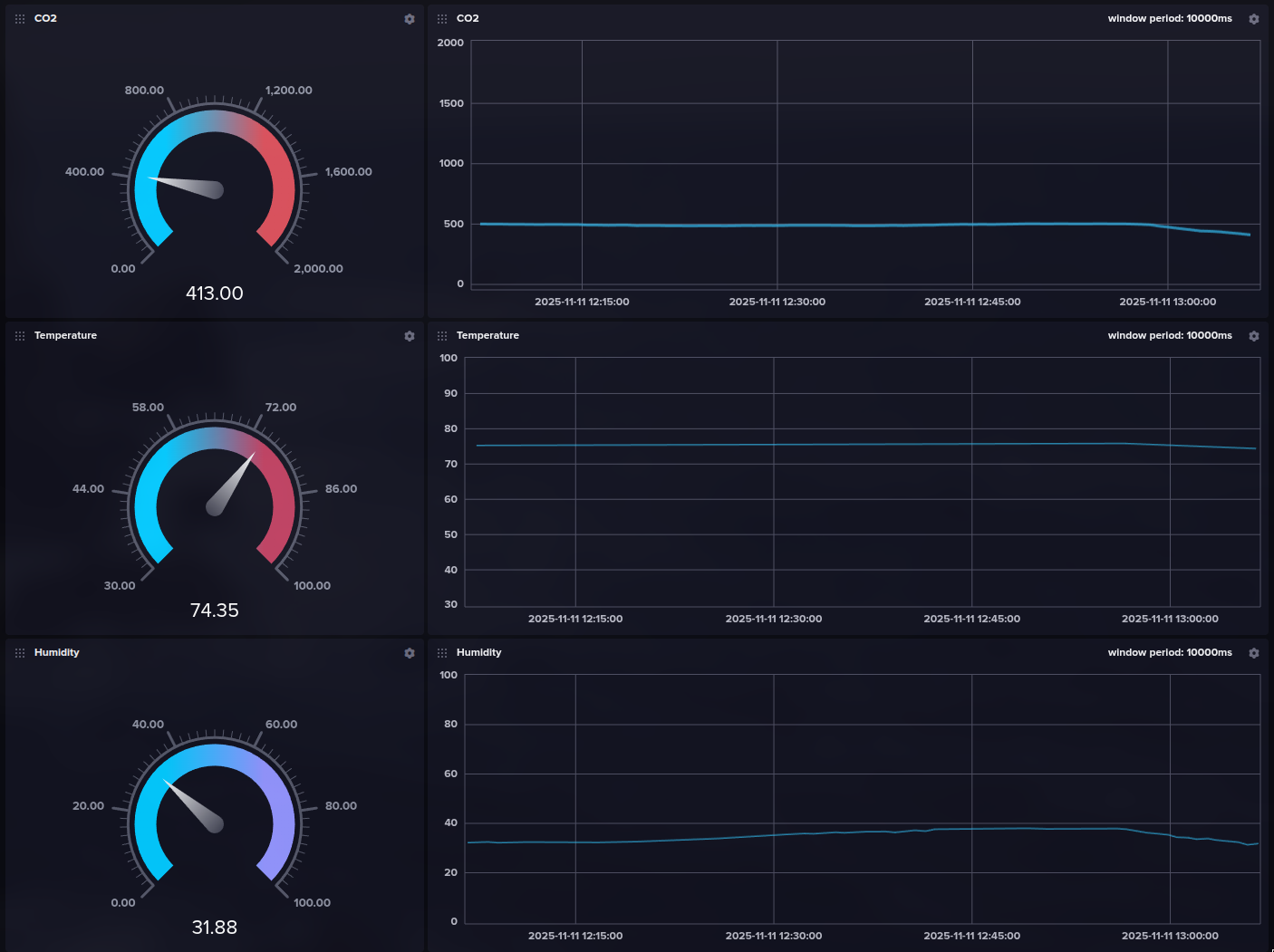This screenshot has height=952, width=1274.
Task: Click window period label on CO2 graph
Action: pos(1169,19)
